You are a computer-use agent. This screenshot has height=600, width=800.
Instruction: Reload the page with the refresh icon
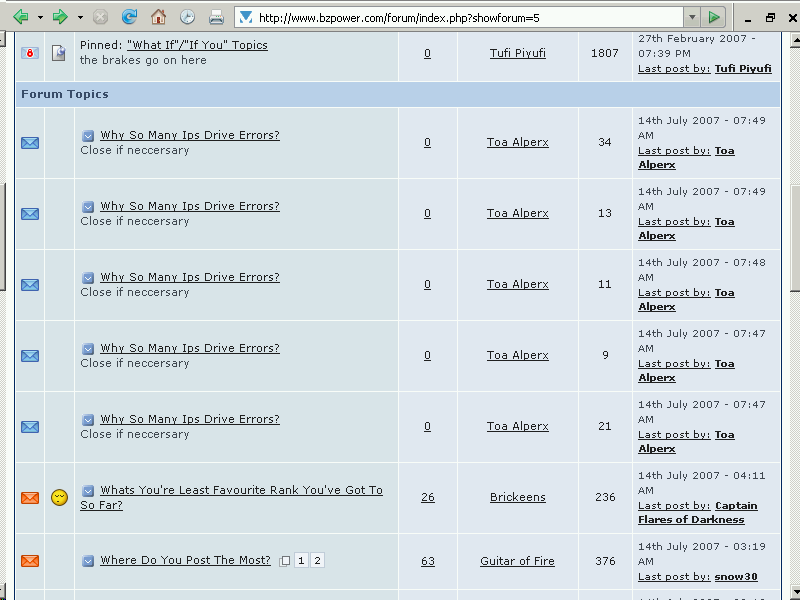point(129,17)
